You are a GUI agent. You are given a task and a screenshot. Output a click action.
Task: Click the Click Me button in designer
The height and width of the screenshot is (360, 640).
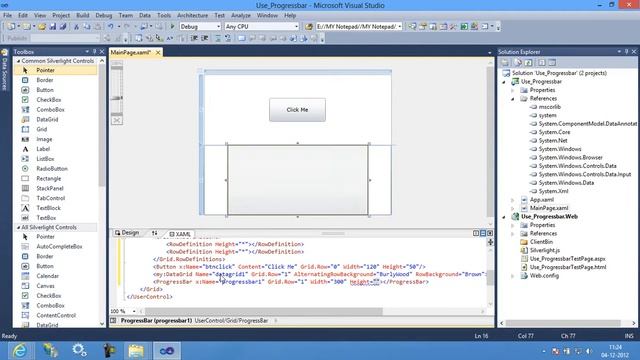point(298,110)
